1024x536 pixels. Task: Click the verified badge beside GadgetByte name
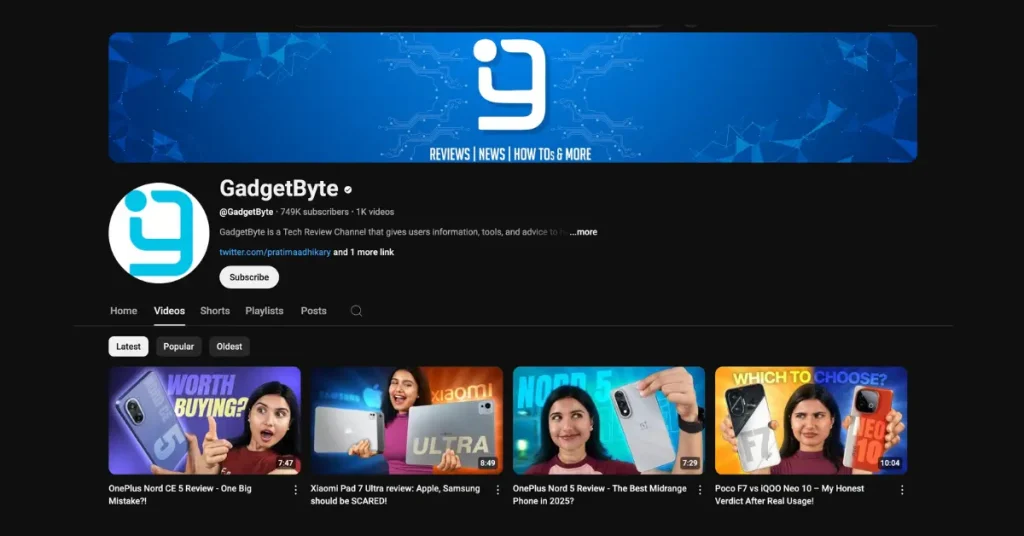(x=348, y=190)
